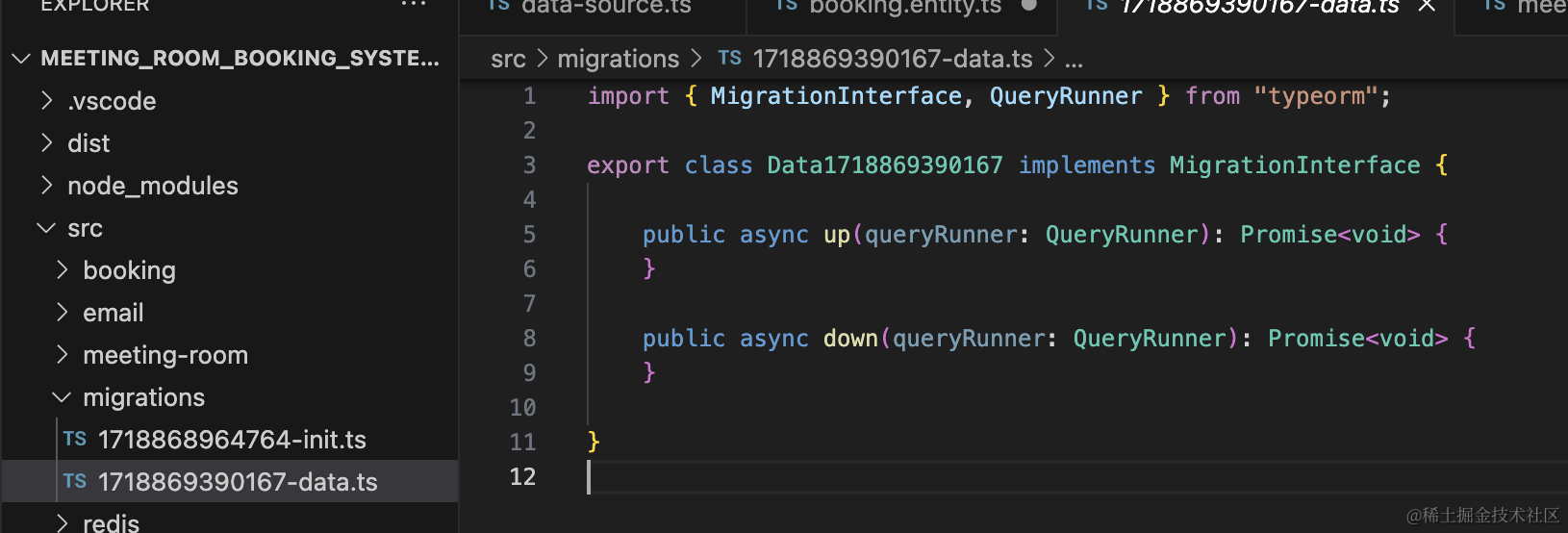The height and width of the screenshot is (533, 1568).
Task: Expand the email folder
Action: [x=113, y=313]
